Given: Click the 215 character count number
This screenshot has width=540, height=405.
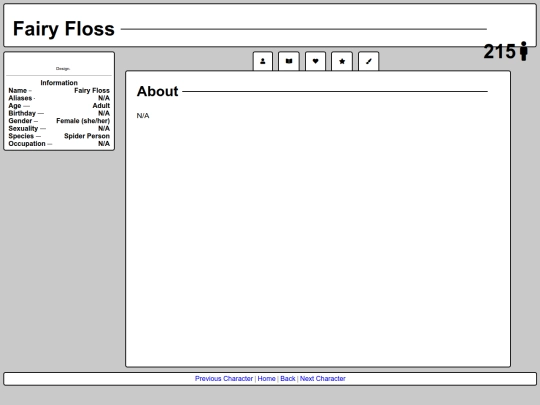Looking at the screenshot, I should coord(499,51).
